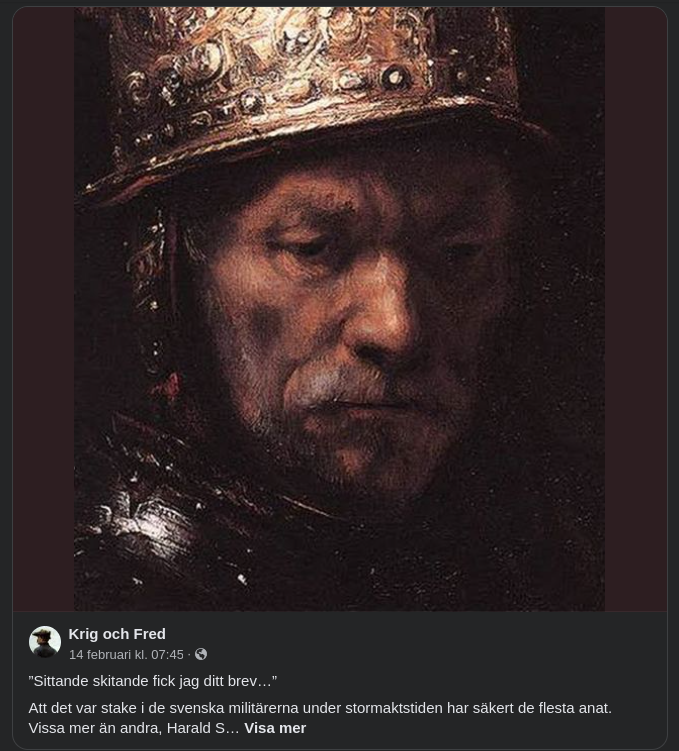Open the painting of the helmeted man
Image resolution: width=679 pixels, height=751 pixels.
click(339, 309)
